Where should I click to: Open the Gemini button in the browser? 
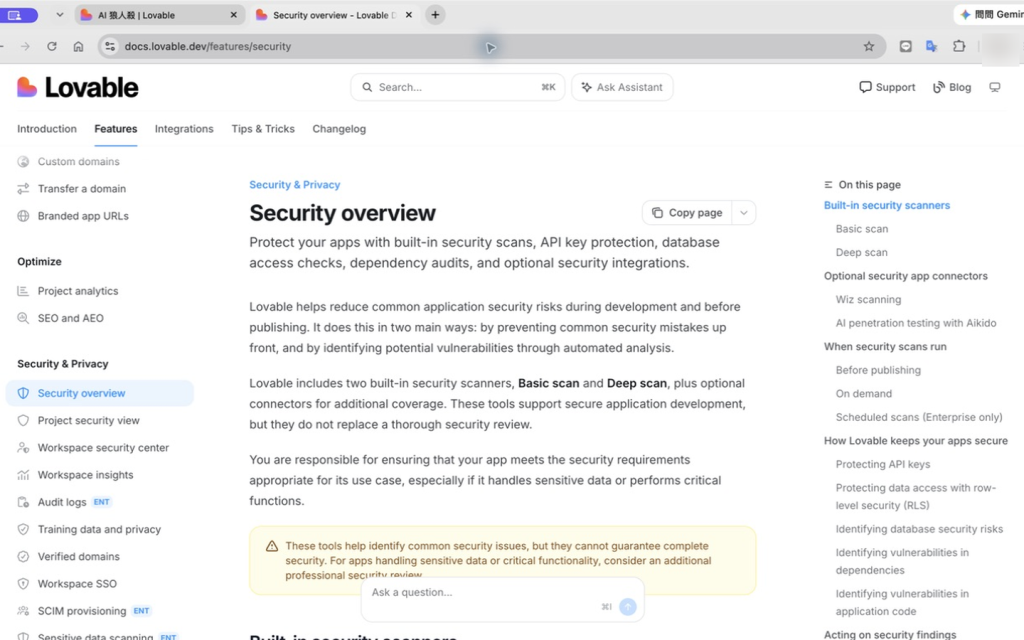click(991, 14)
